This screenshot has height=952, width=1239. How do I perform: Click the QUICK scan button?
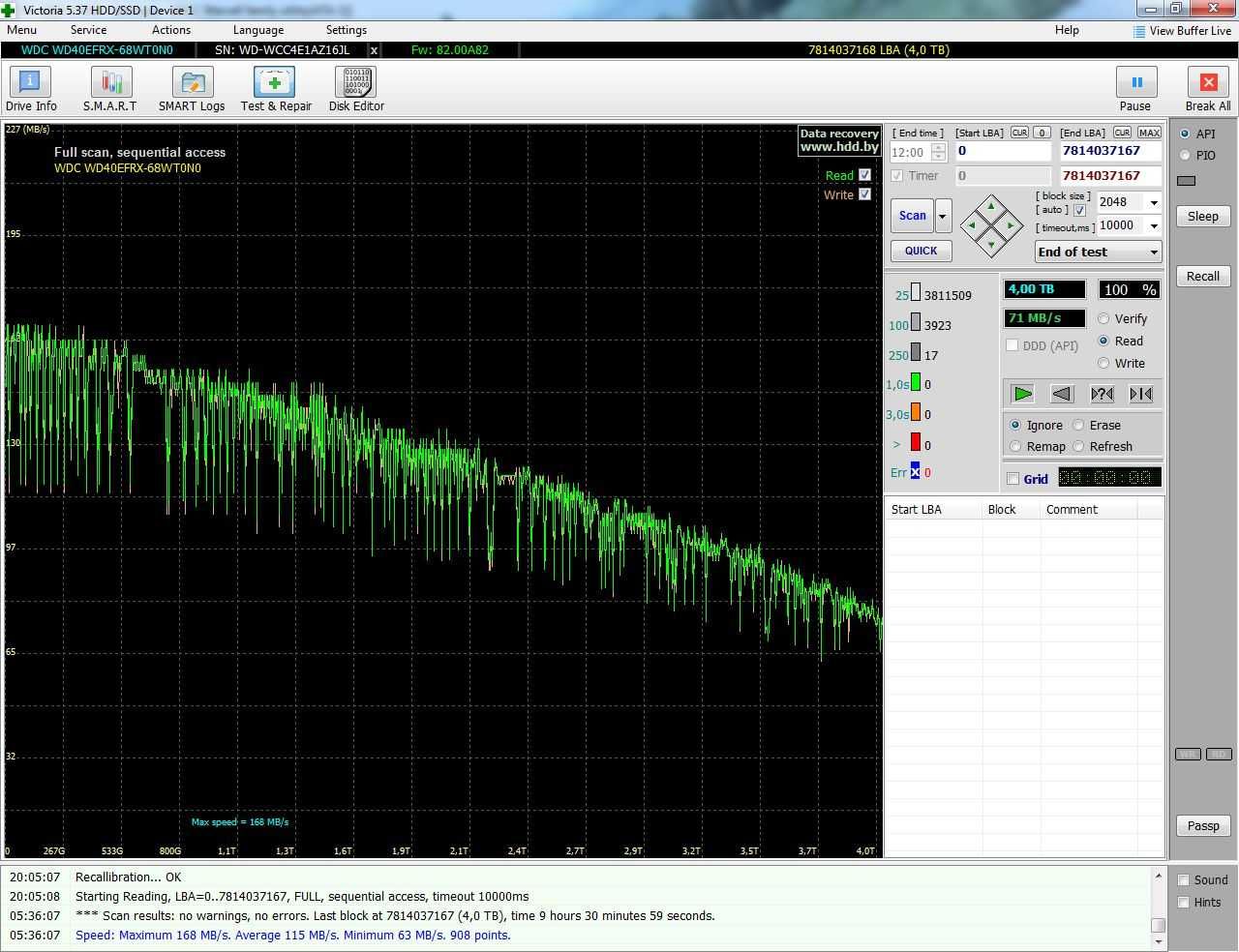pyautogui.click(x=921, y=251)
